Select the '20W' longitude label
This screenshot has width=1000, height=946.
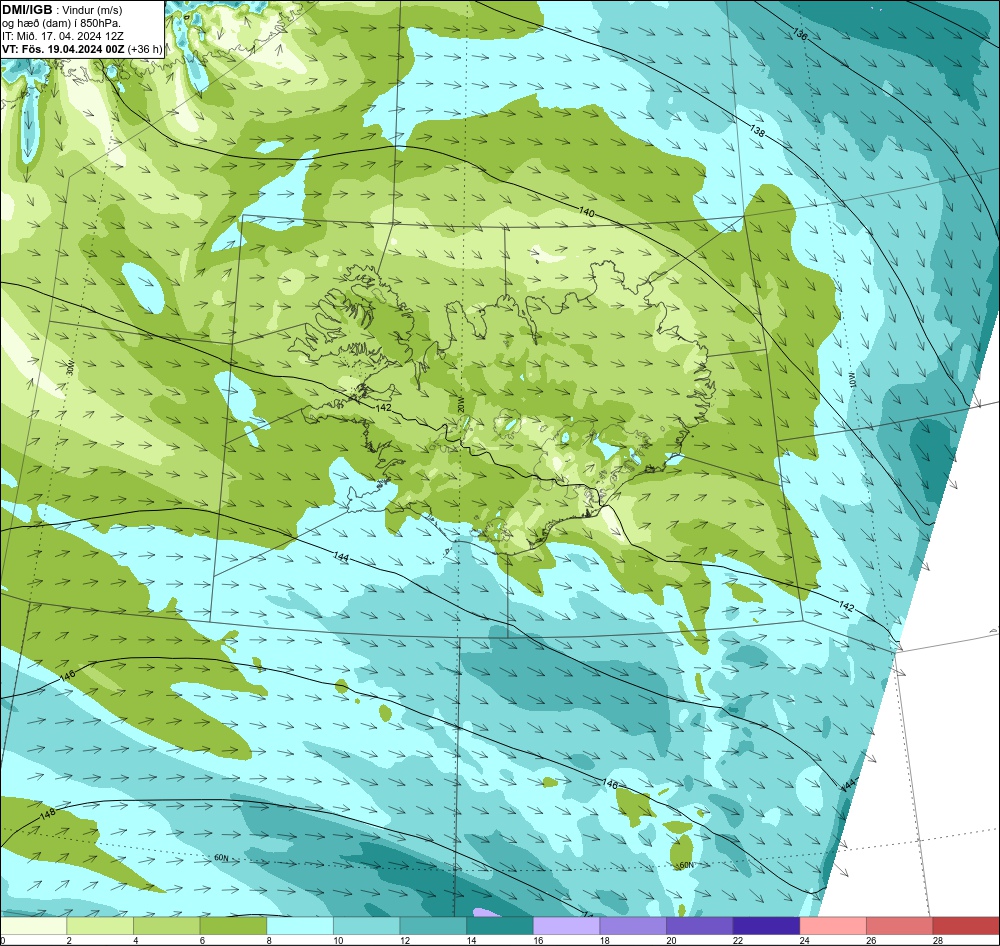pos(461,404)
